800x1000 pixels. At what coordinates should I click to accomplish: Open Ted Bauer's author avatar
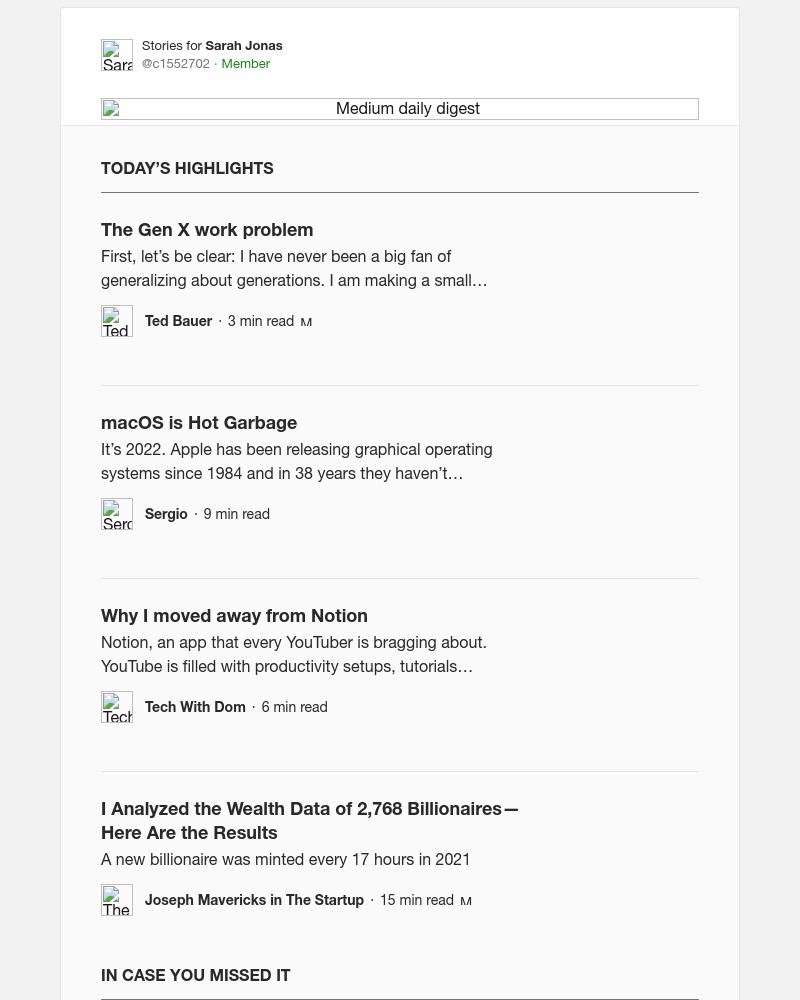[117, 321]
